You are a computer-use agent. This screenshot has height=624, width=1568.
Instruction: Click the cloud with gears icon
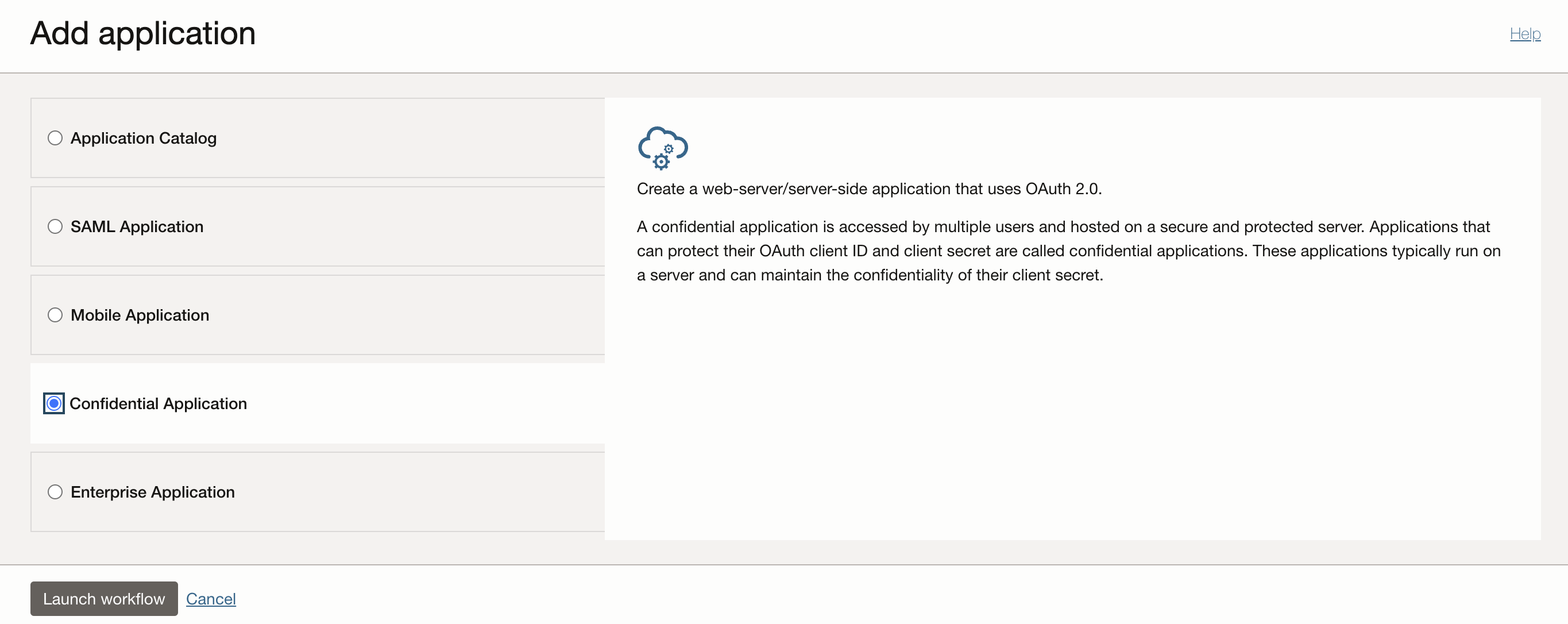[x=662, y=147]
